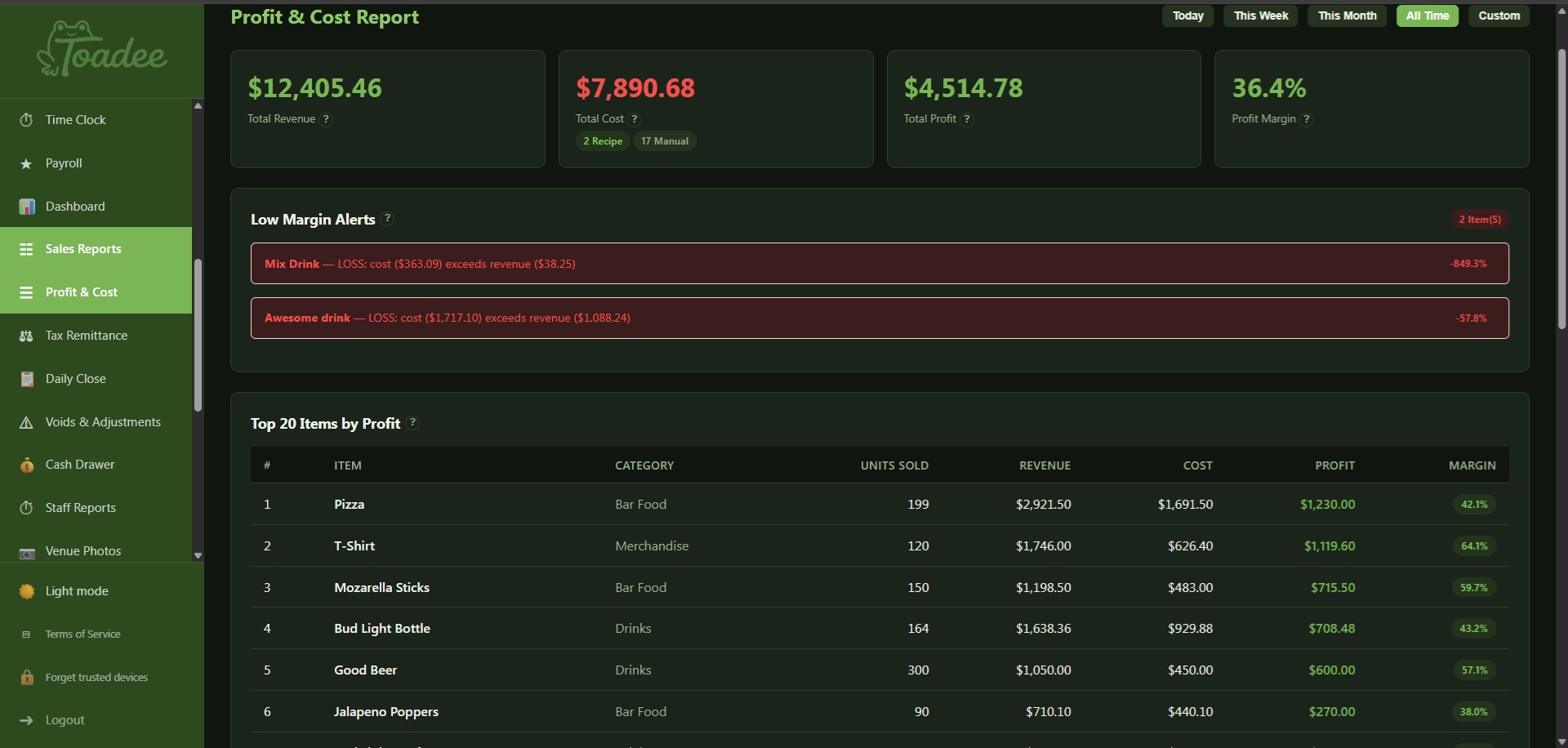The height and width of the screenshot is (748, 1568).
Task: Click the Mozarella Sticks item name
Action: (381, 588)
